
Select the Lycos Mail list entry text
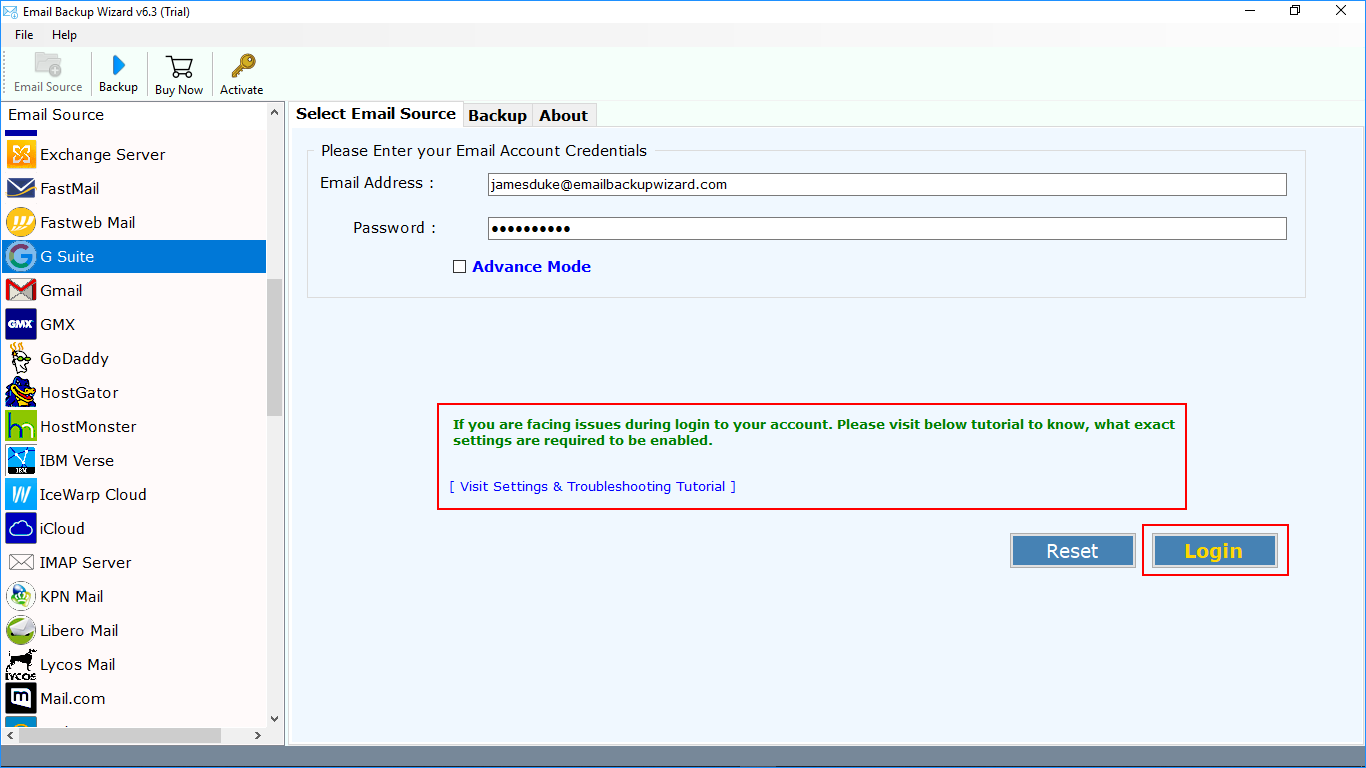78,665
